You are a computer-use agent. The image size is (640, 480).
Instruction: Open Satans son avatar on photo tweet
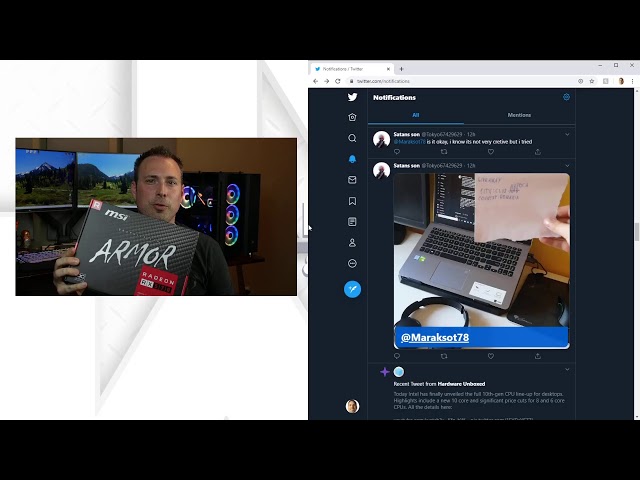(381, 170)
